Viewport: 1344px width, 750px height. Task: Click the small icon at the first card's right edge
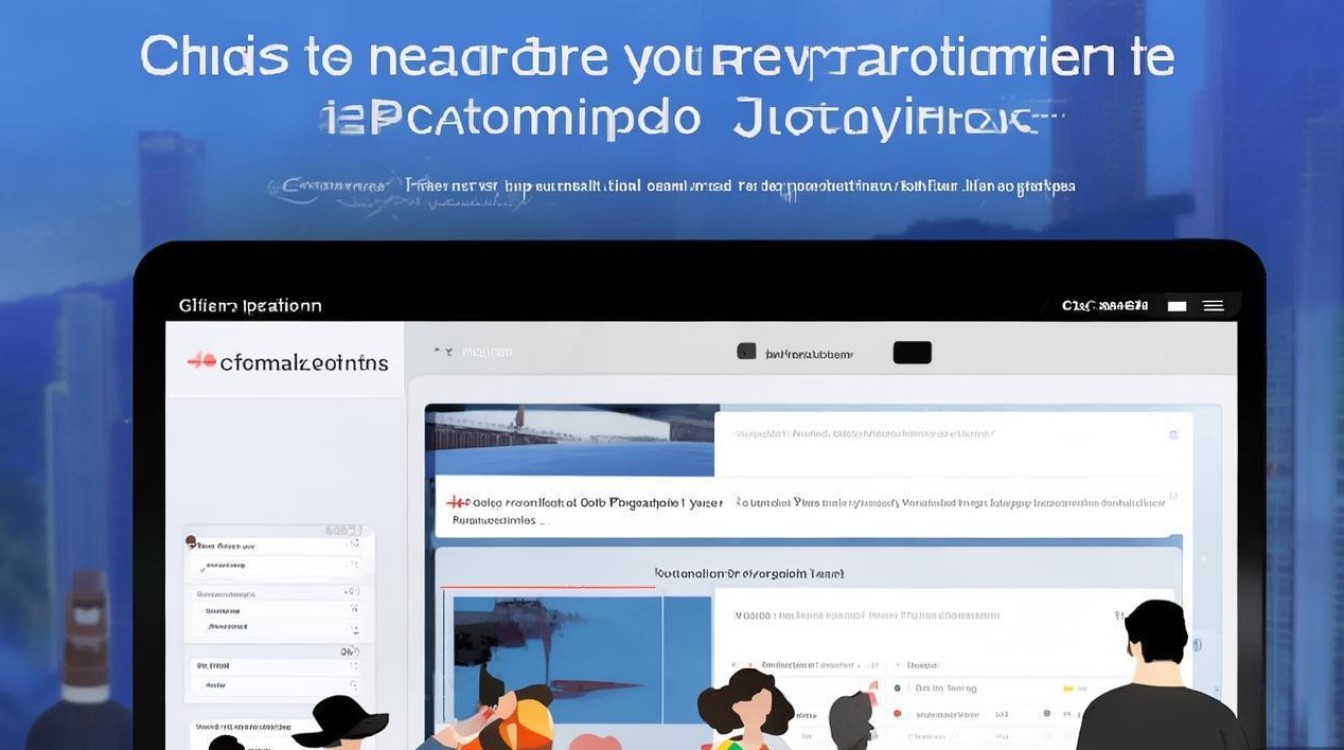tap(1173, 435)
